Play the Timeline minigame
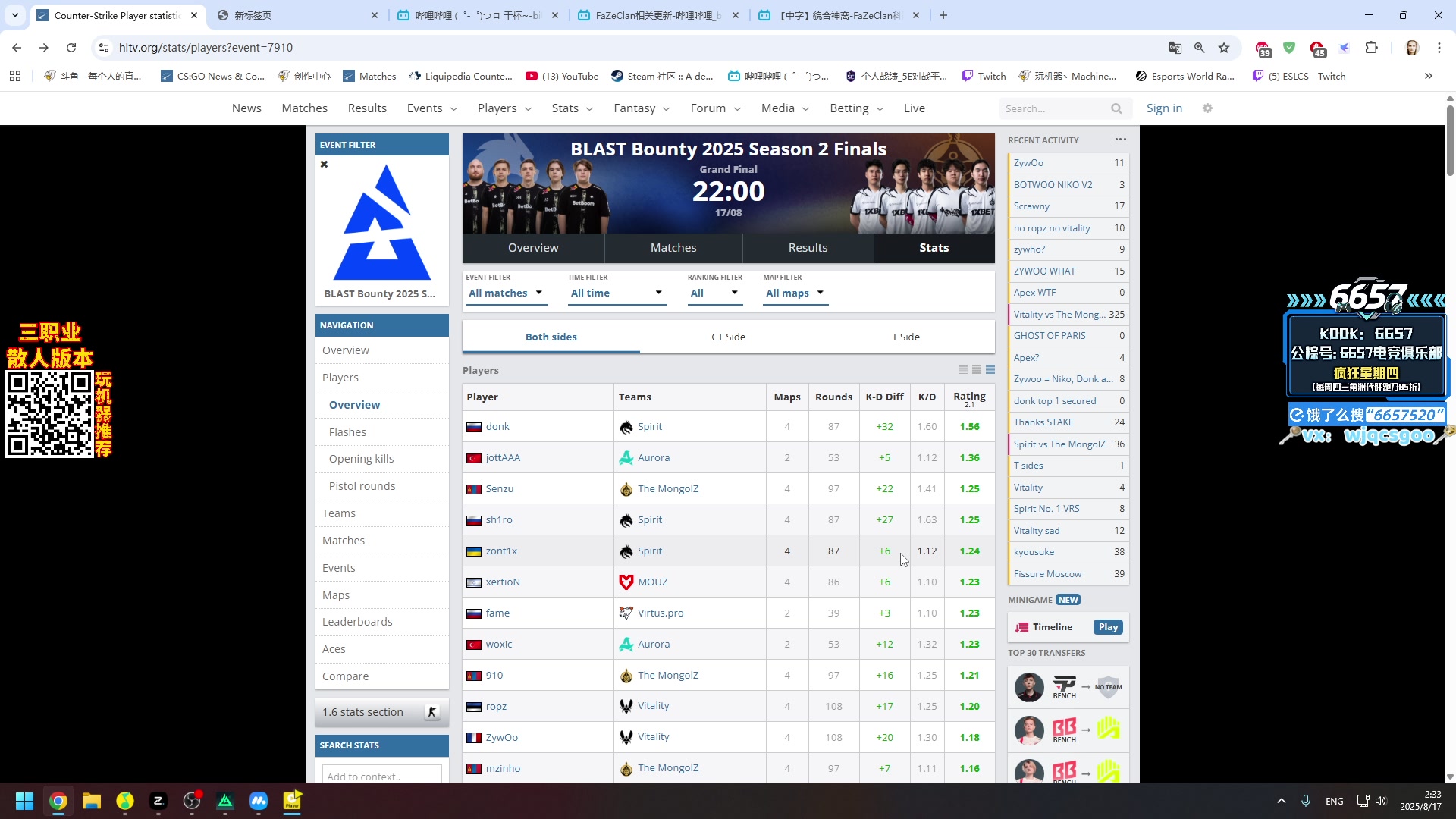Image resolution: width=1456 pixels, height=819 pixels. pos(1108,627)
